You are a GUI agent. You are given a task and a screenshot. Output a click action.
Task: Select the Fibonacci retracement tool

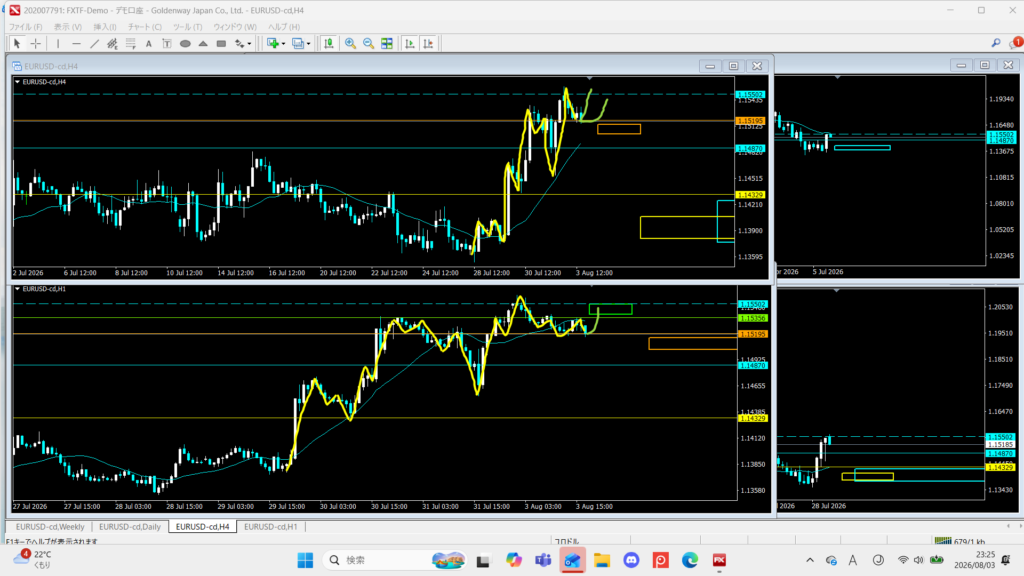(x=131, y=44)
